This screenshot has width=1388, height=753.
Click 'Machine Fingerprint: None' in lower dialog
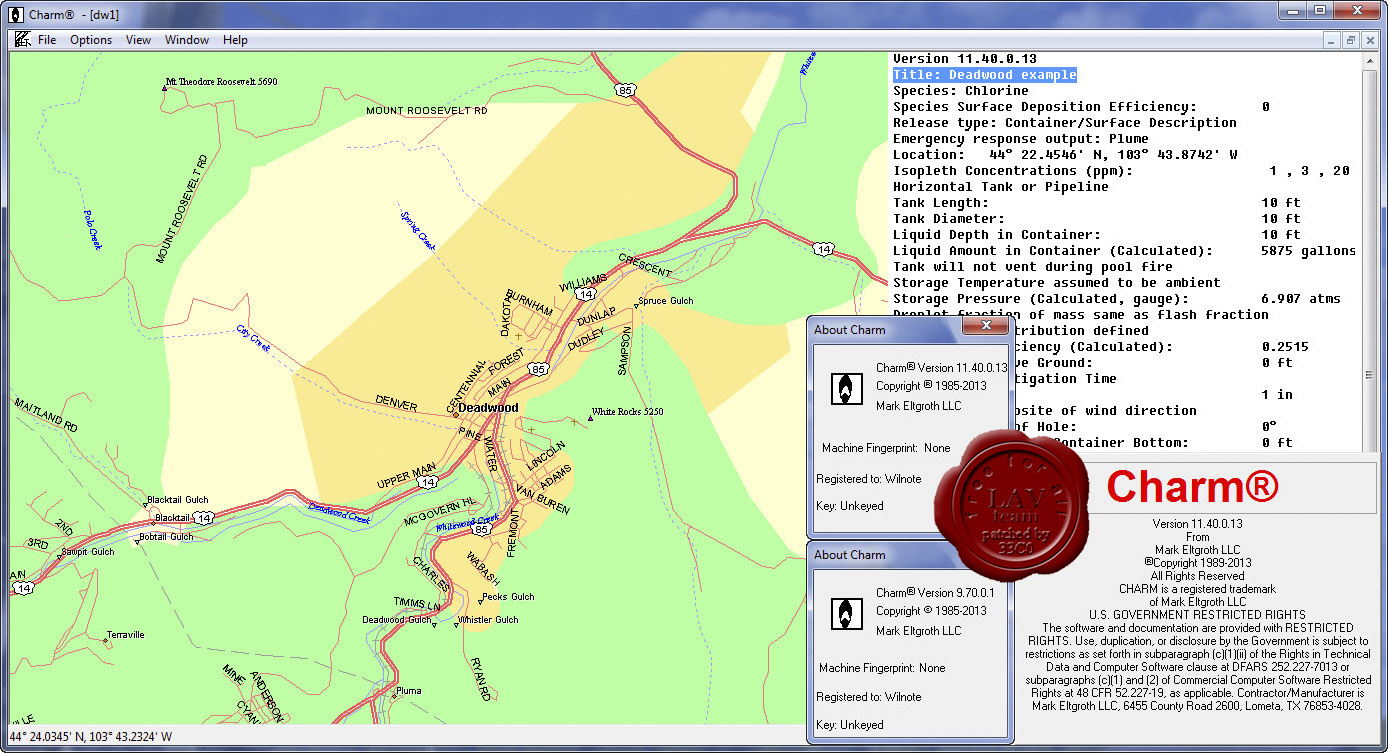(x=882, y=668)
